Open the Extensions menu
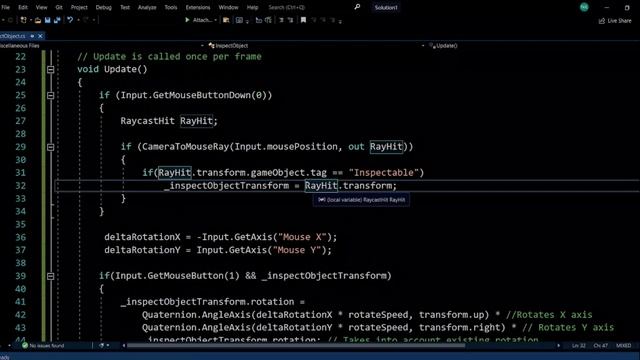The width and height of the screenshot is (640, 360). click(198, 7)
